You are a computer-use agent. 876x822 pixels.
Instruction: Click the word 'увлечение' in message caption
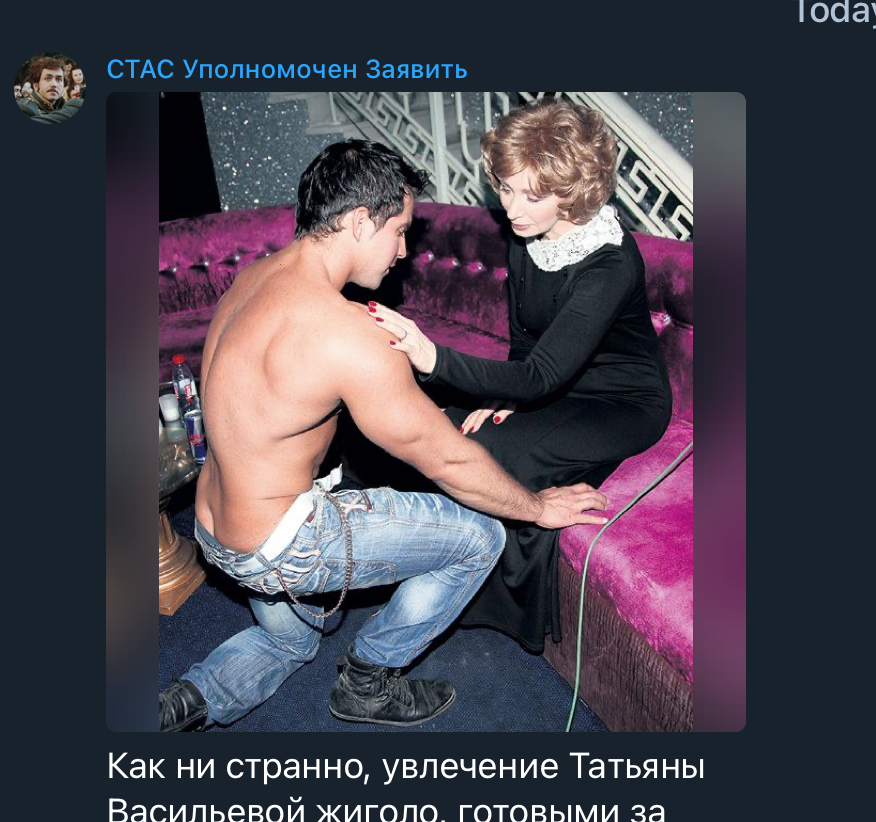[x=470, y=768]
